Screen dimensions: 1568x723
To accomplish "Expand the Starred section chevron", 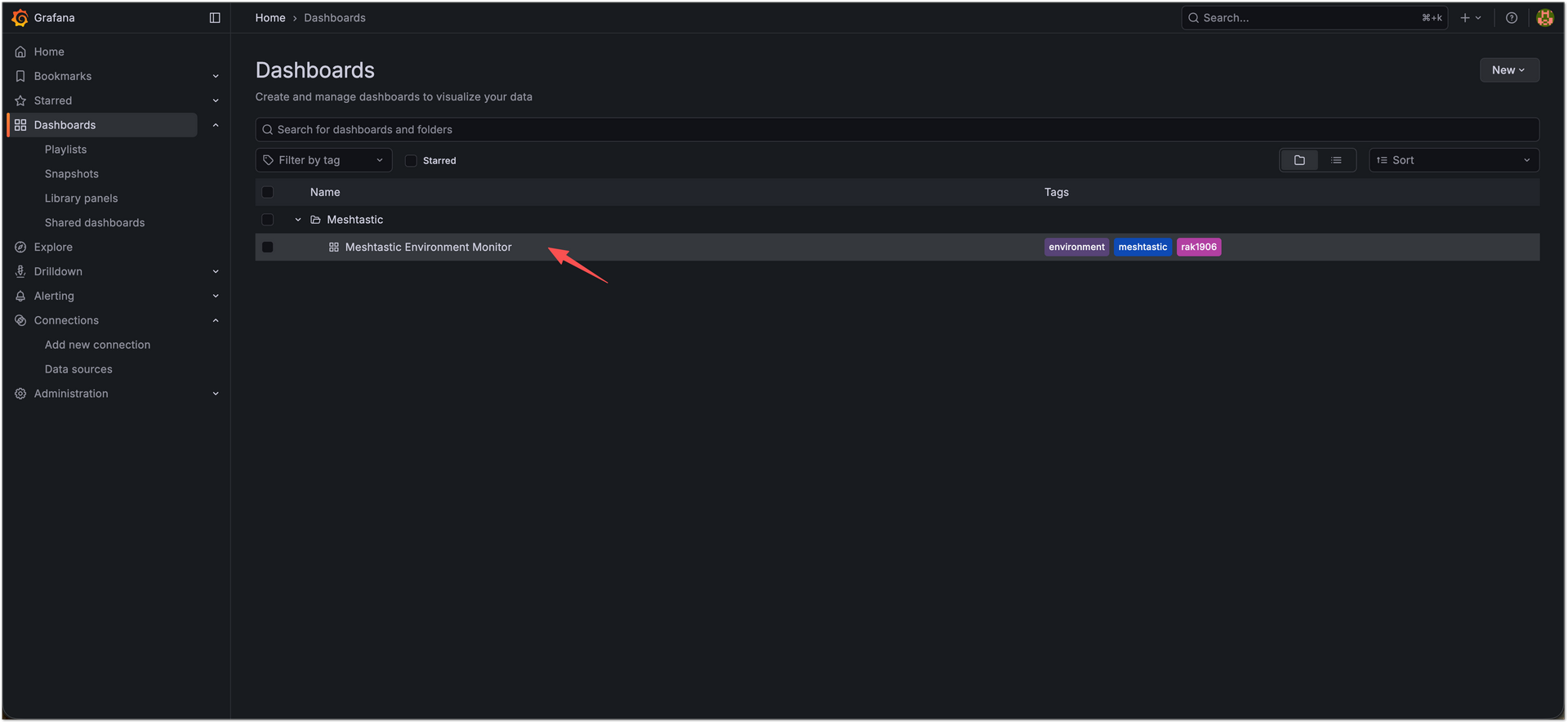I will point(216,100).
